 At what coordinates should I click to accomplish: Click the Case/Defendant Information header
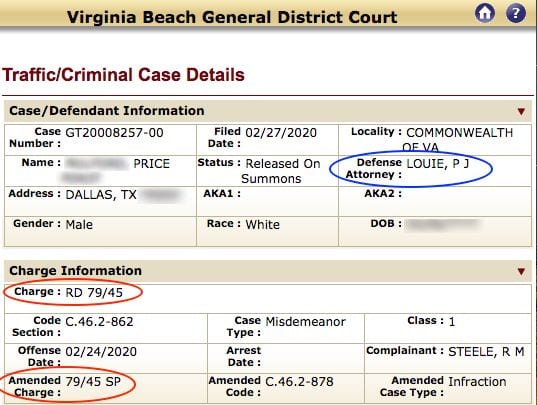107,111
